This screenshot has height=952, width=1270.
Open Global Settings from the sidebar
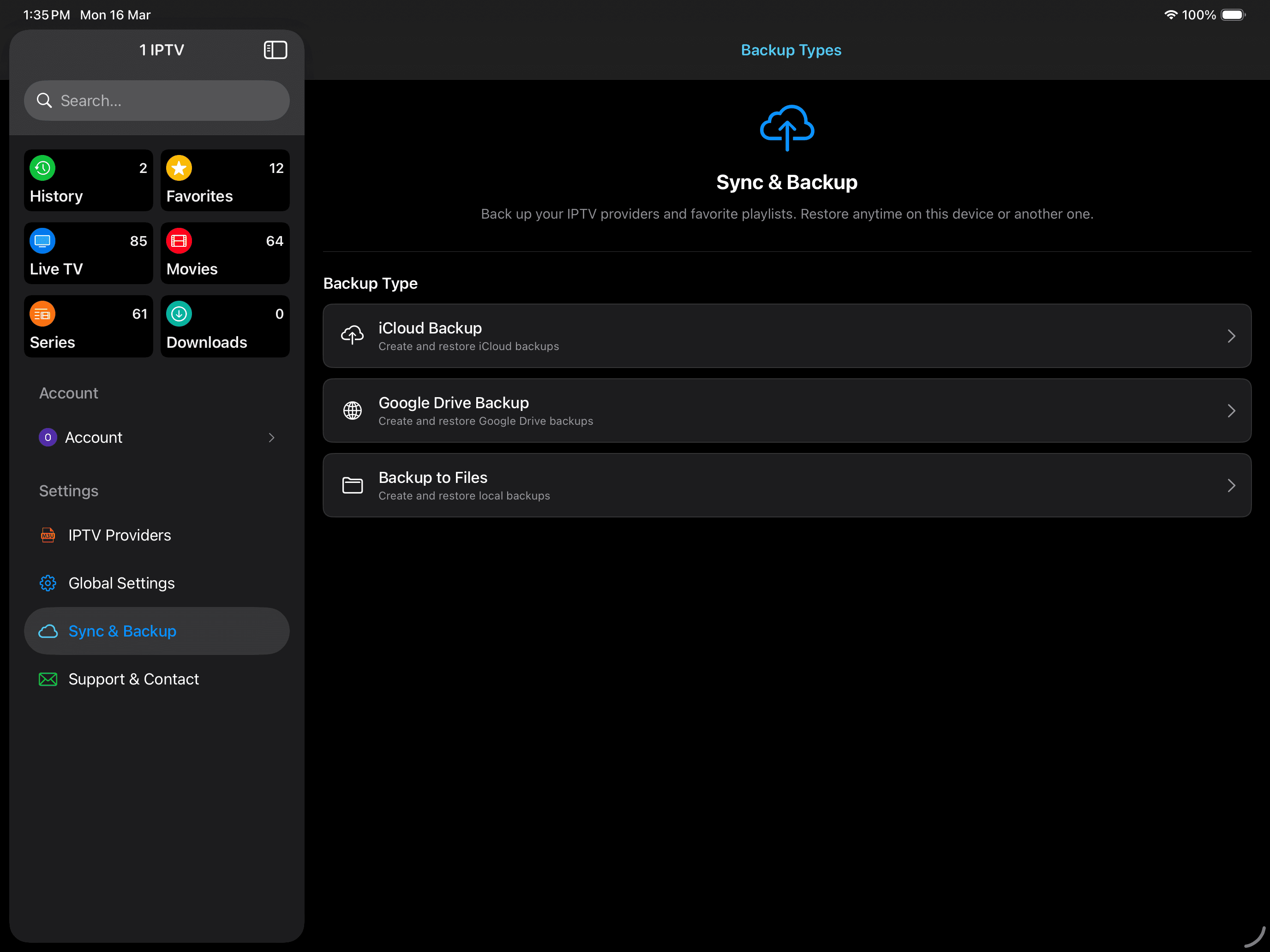click(122, 583)
